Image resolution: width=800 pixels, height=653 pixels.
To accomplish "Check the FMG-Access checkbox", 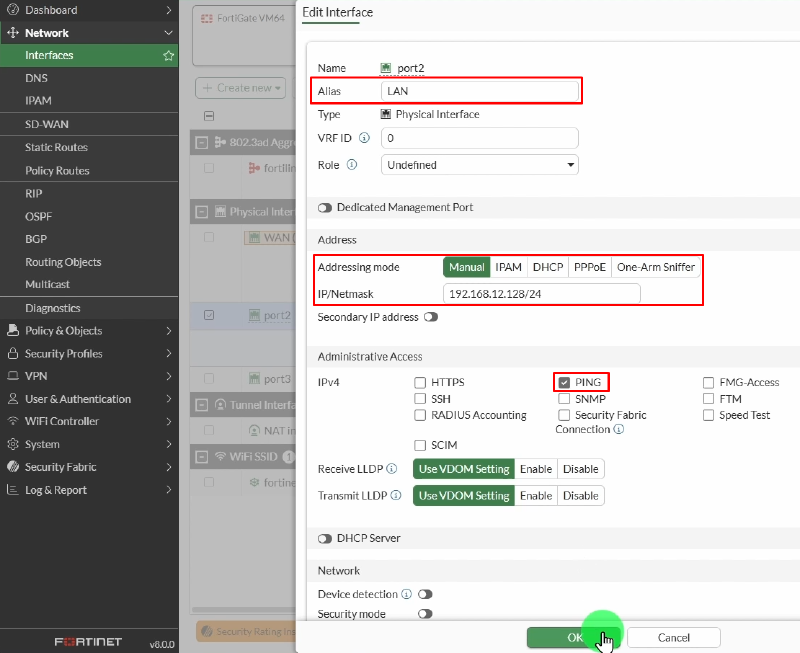I will pyautogui.click(x=708, y=382).
